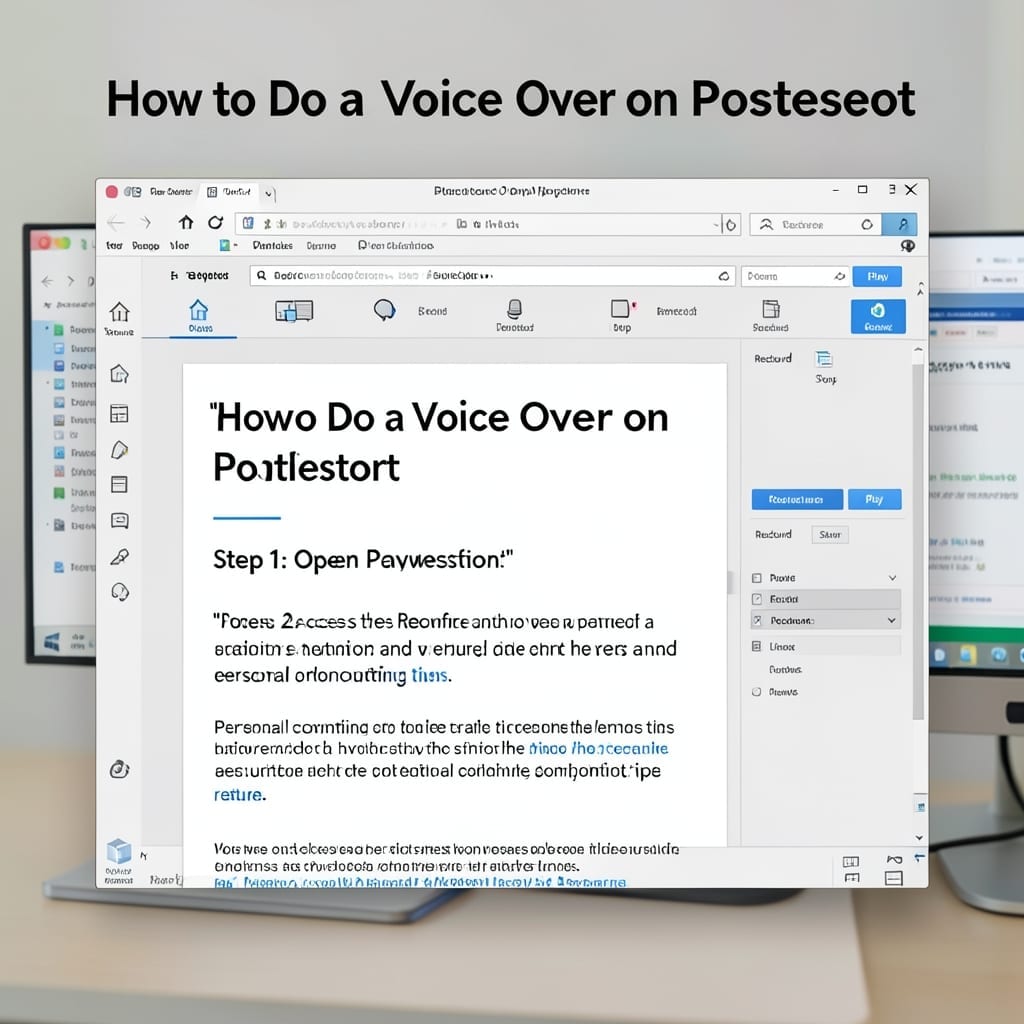Viewport: 1024px width, 1024px height.
Task: Follow the blue link ending the first paragraph
Action: [x=429, y=675]
